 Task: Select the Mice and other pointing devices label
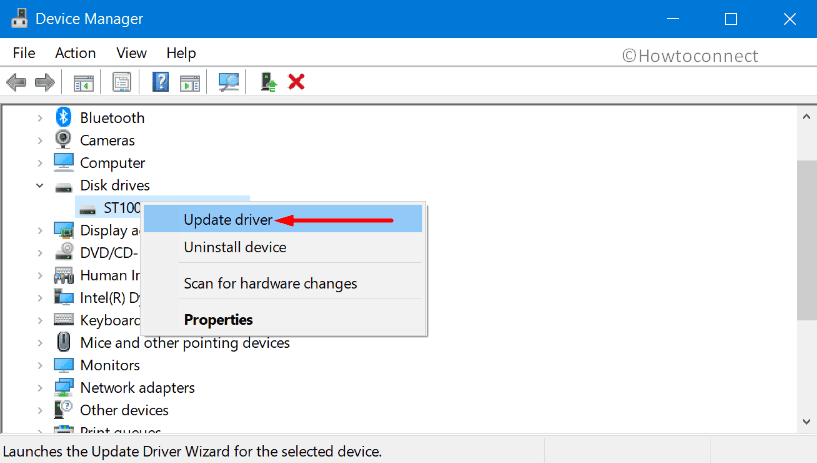(x=185, y=343)
